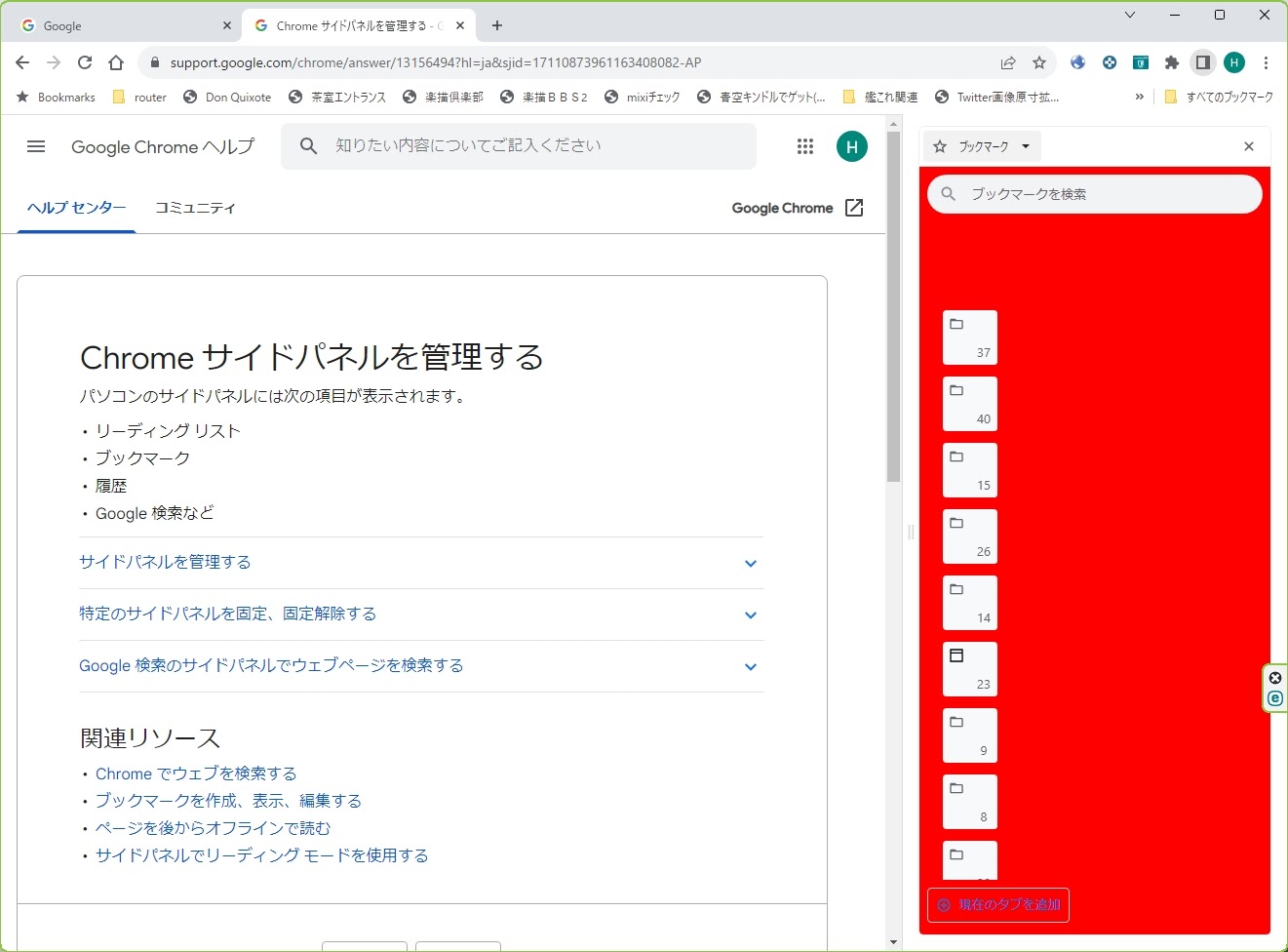Click the side panel icon in the toolbar
This screenshot has height=952, width=1288.
[x=1202, y=62]
